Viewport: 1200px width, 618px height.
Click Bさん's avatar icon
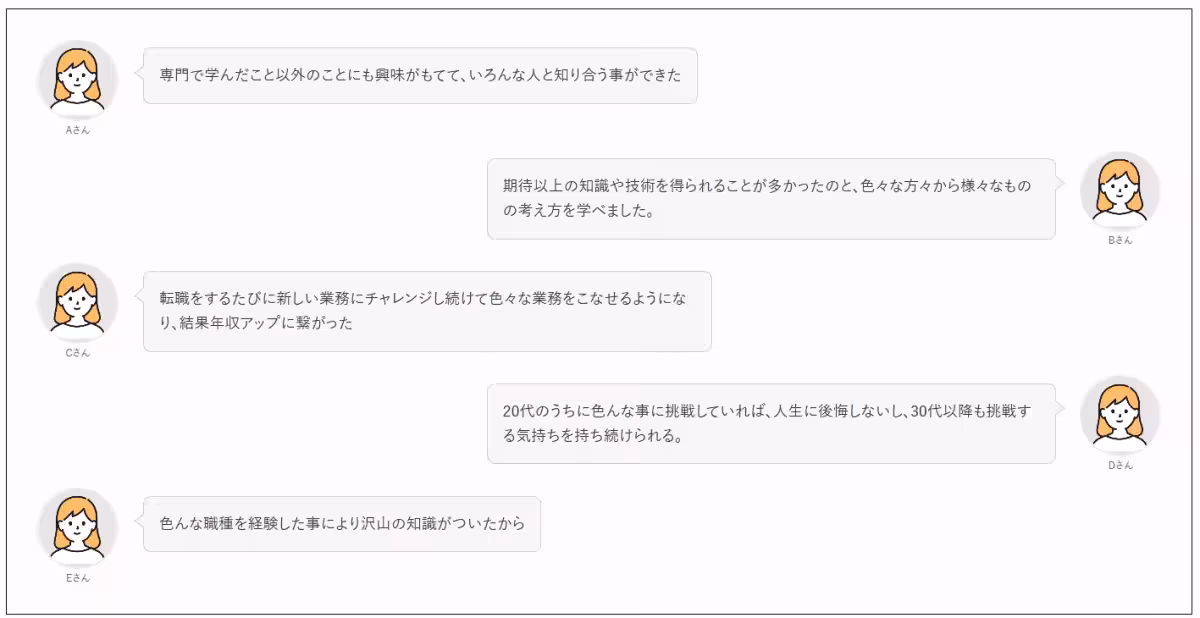[x=1120, y=191]
